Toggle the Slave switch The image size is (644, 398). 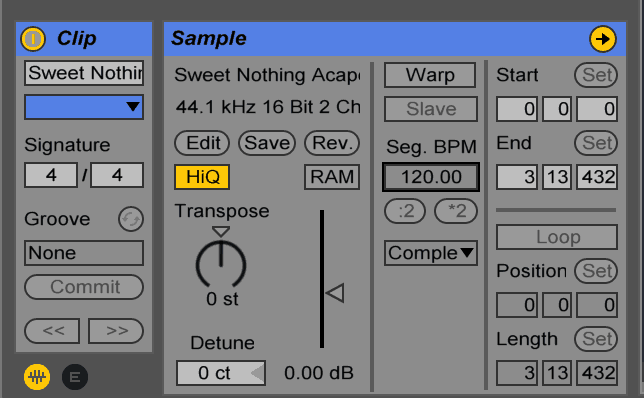[x=431, y=109]
